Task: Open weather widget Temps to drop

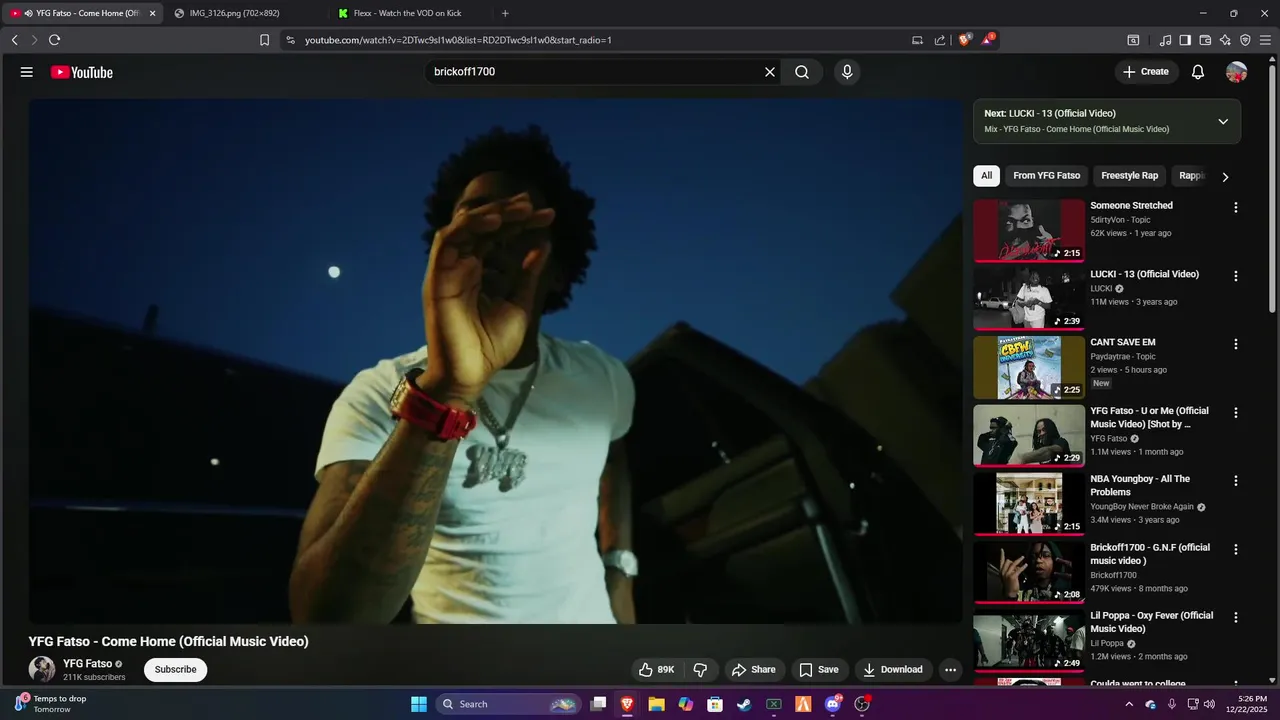Action: point(50,704)
